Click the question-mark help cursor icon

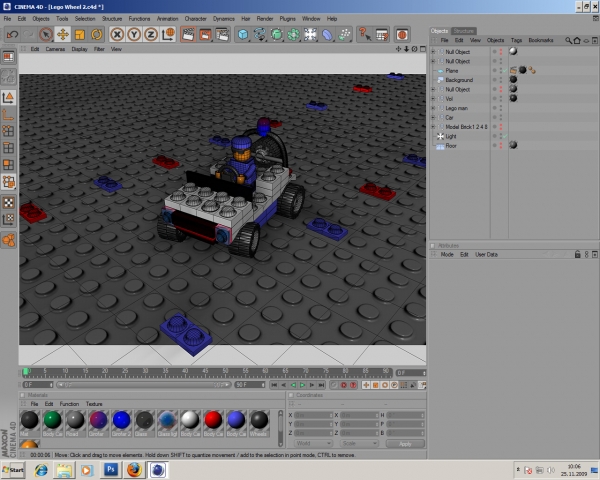tap(364, 34)
